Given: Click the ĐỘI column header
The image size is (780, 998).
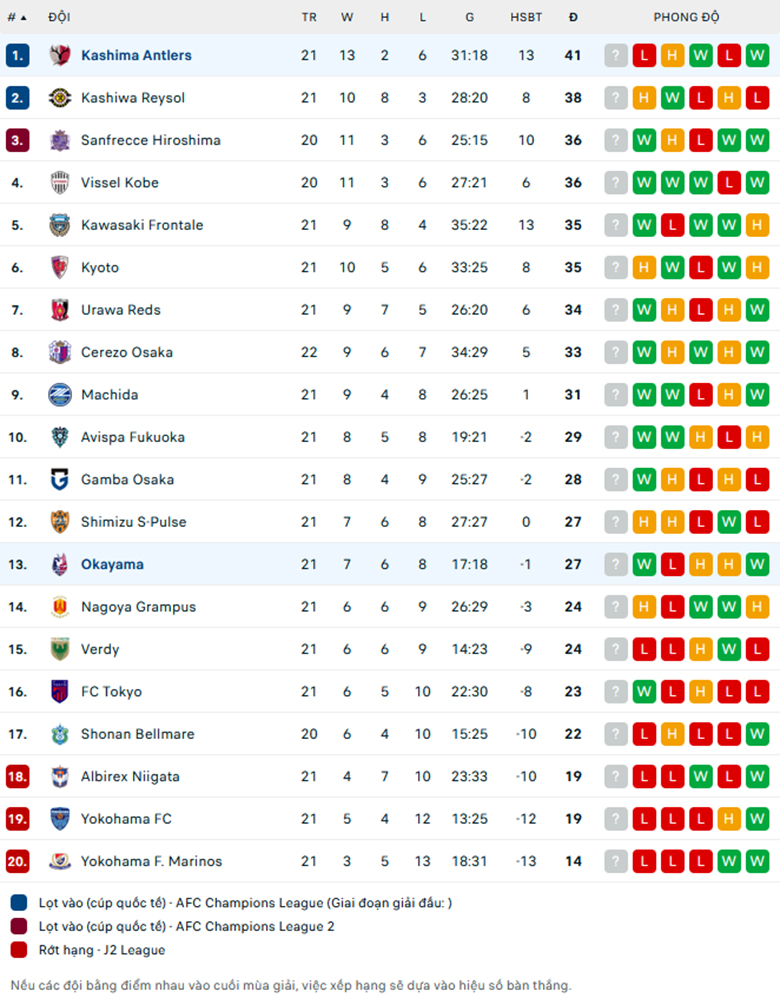Looking at the screenshot, I should point(59,17).
